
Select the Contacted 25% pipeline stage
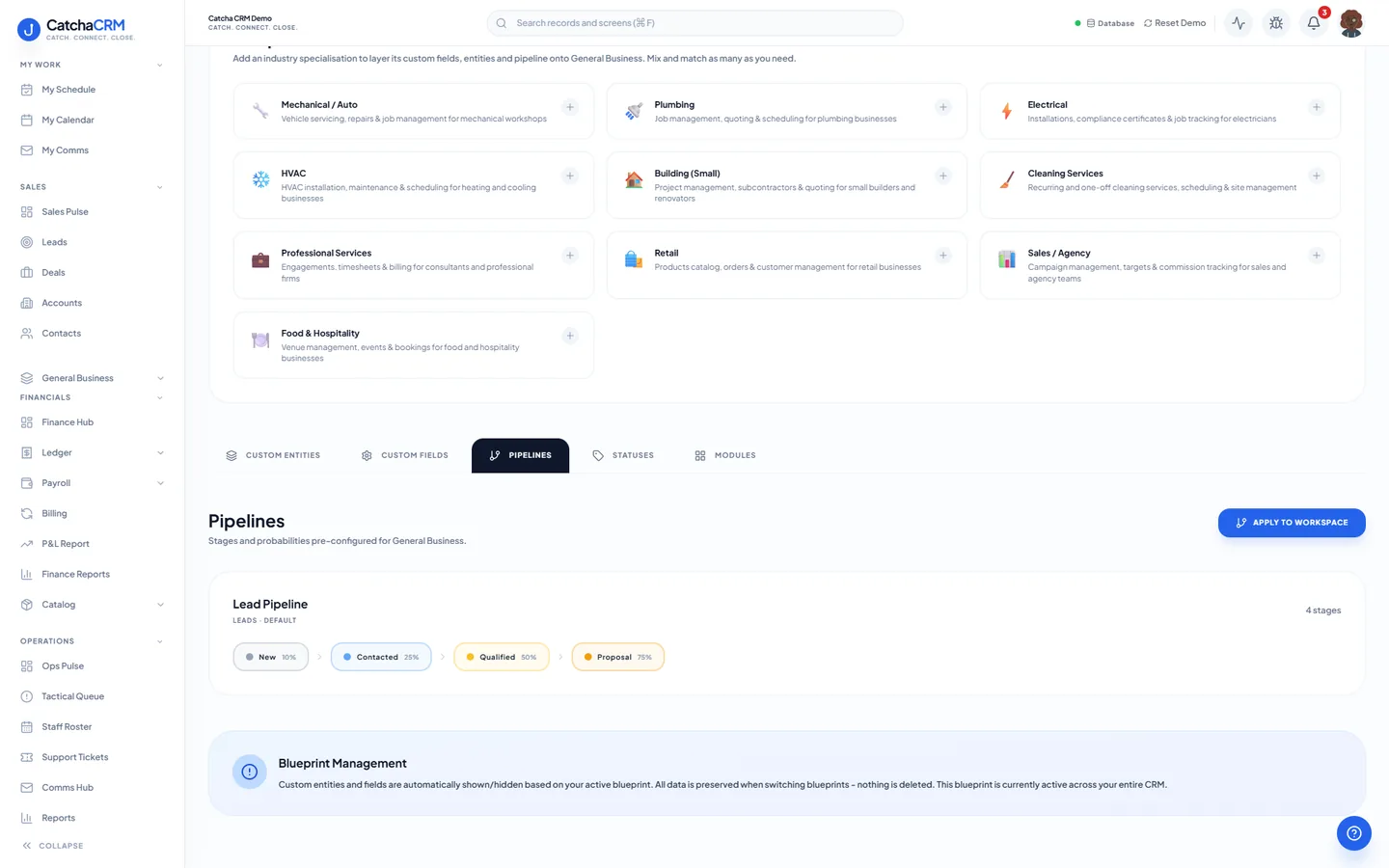(x=381, y=657)
